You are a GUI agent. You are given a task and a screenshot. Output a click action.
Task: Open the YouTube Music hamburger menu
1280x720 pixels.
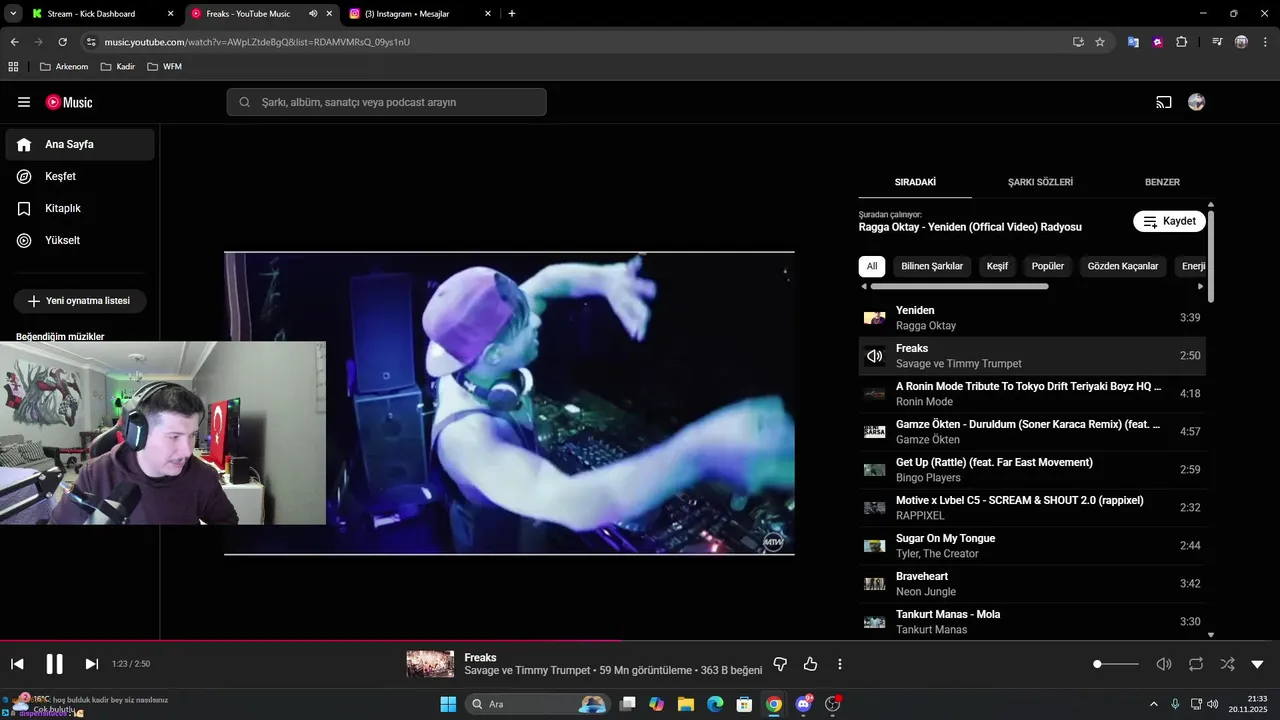coord(24,102)
